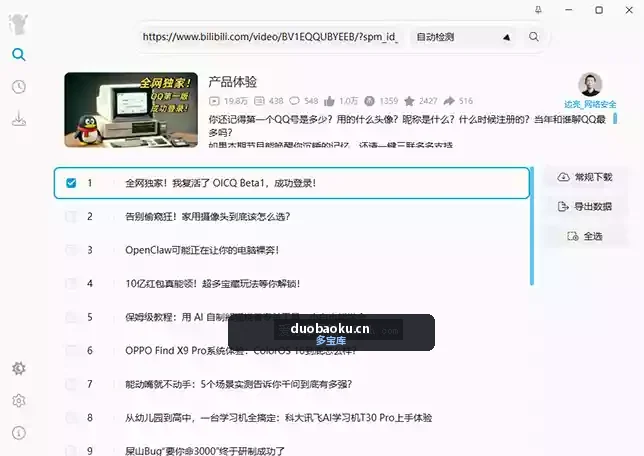
Task: Select row 全网独家！我复活了 OICQ Beta1
Action: [x=292, y=183]
